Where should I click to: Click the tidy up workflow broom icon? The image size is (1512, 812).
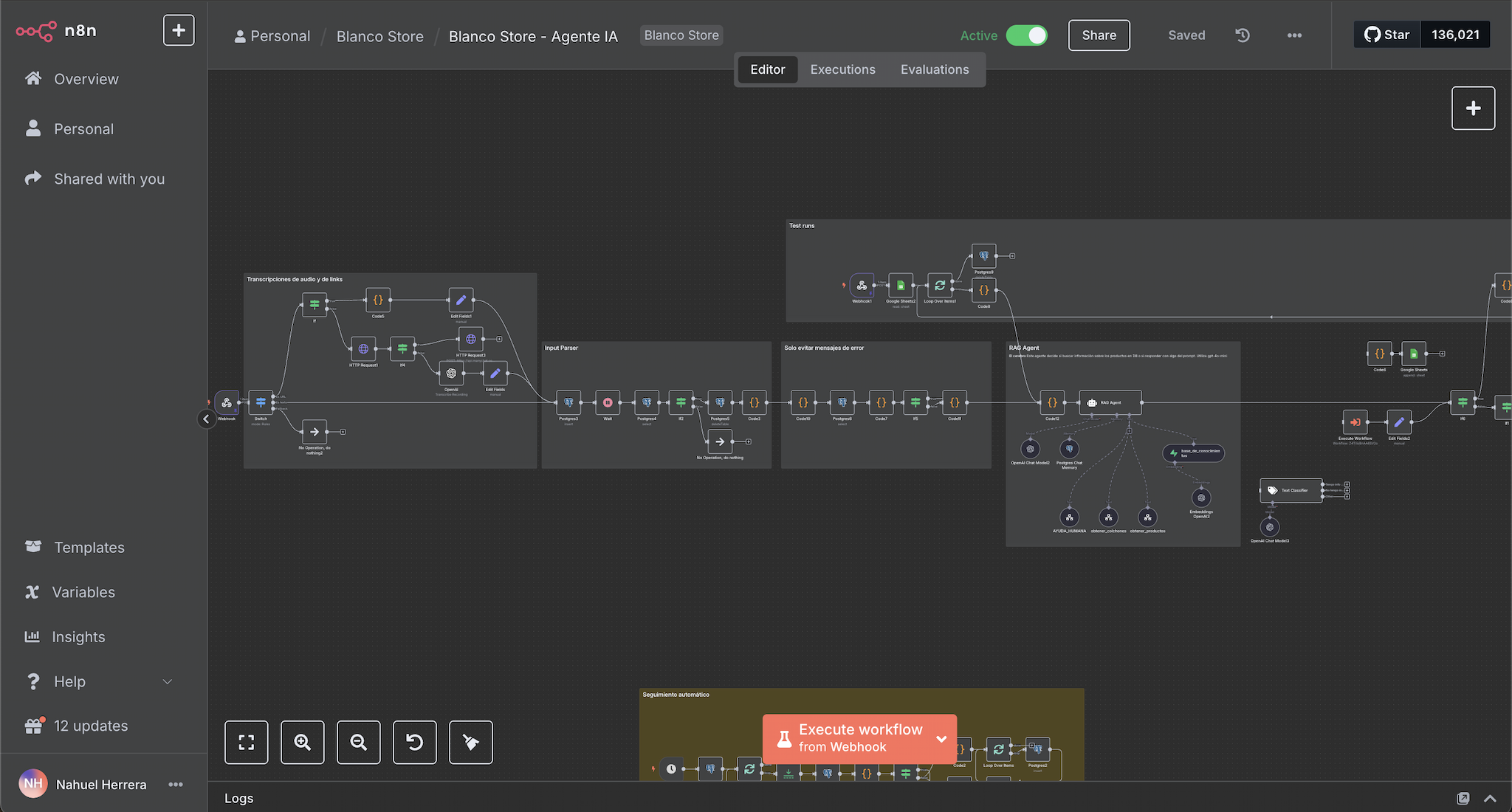point(471,743)
